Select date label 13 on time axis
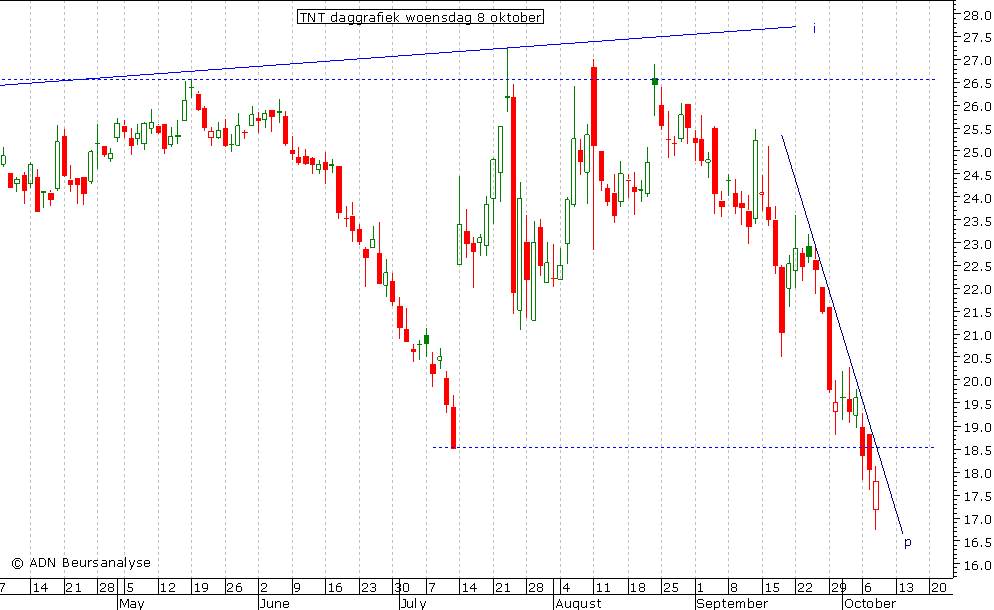994x610 pixels. (905, 587)
